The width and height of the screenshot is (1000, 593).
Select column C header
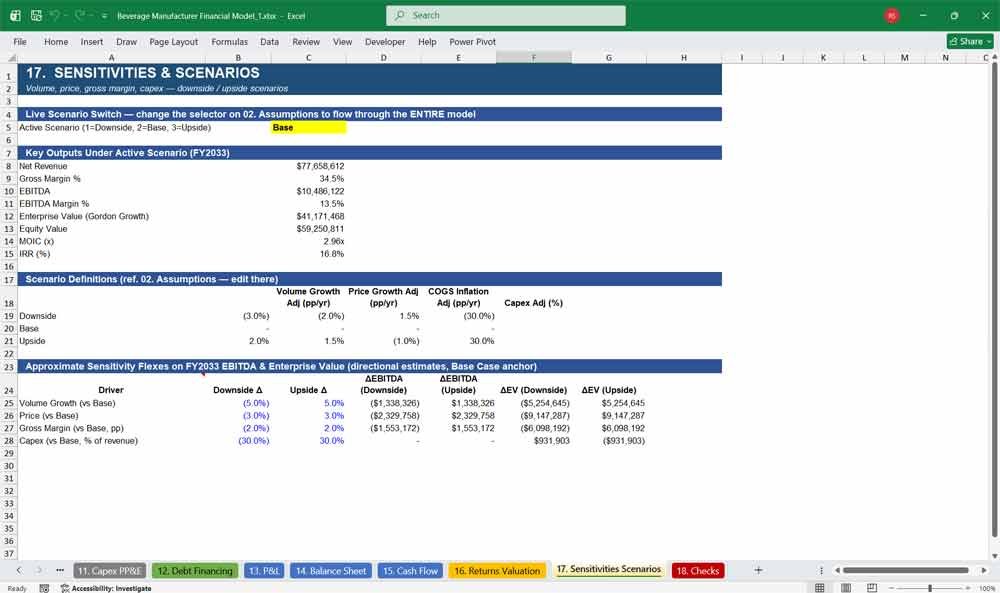(309, 57)
